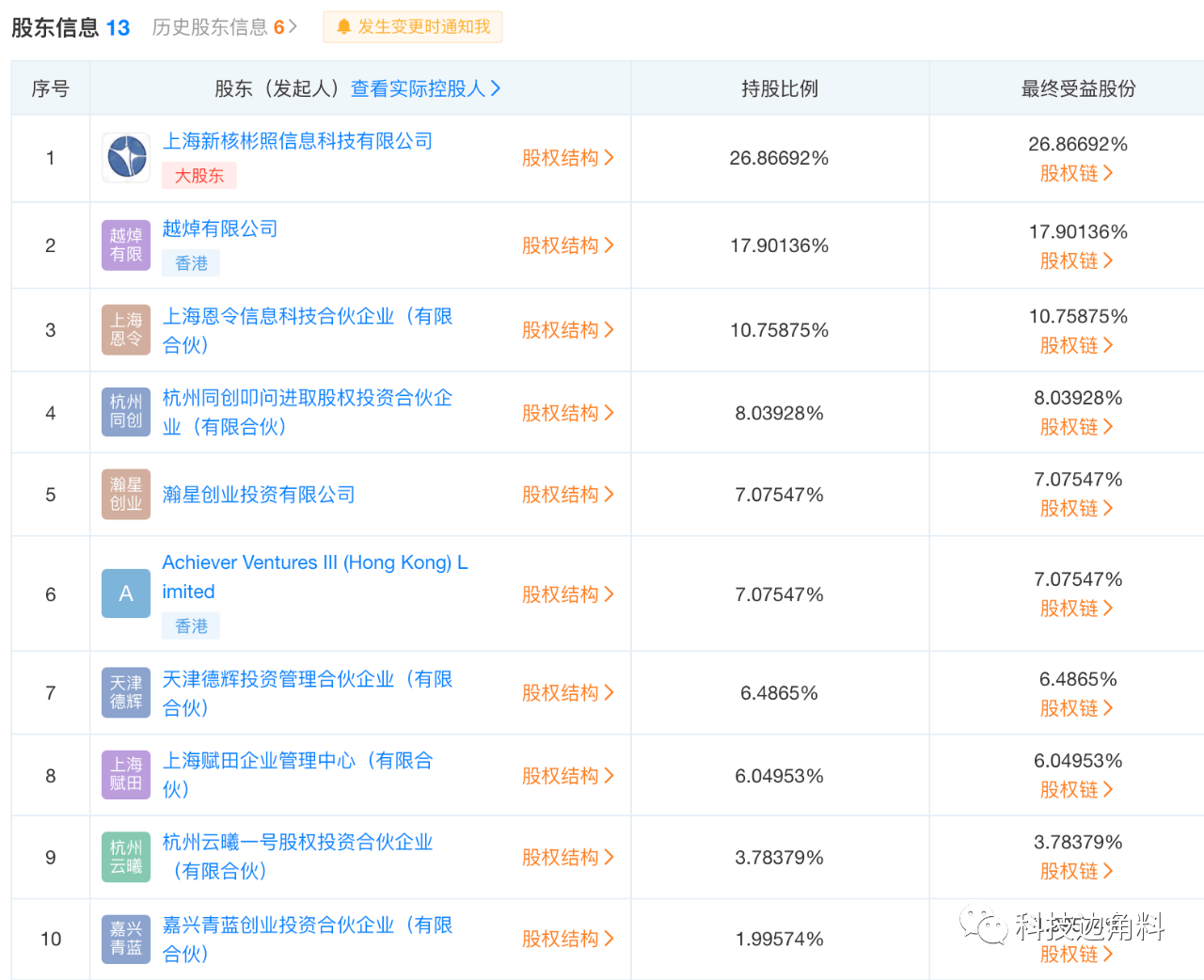Viewport: 1204px width, 980px height.
Task: Expand 股权结构 for 天津德辉 row
Action: point(568,693)
